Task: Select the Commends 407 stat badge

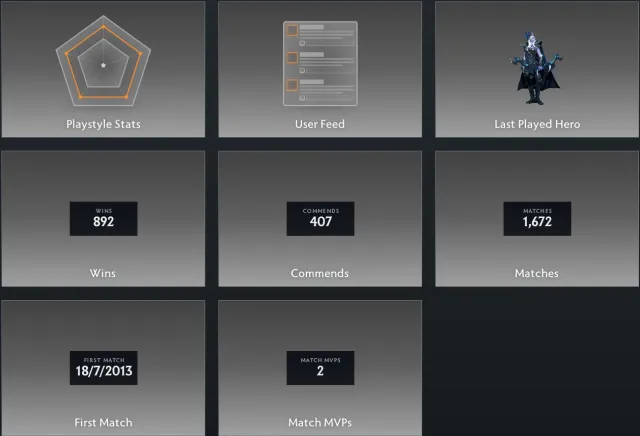Action: (320, 218)
